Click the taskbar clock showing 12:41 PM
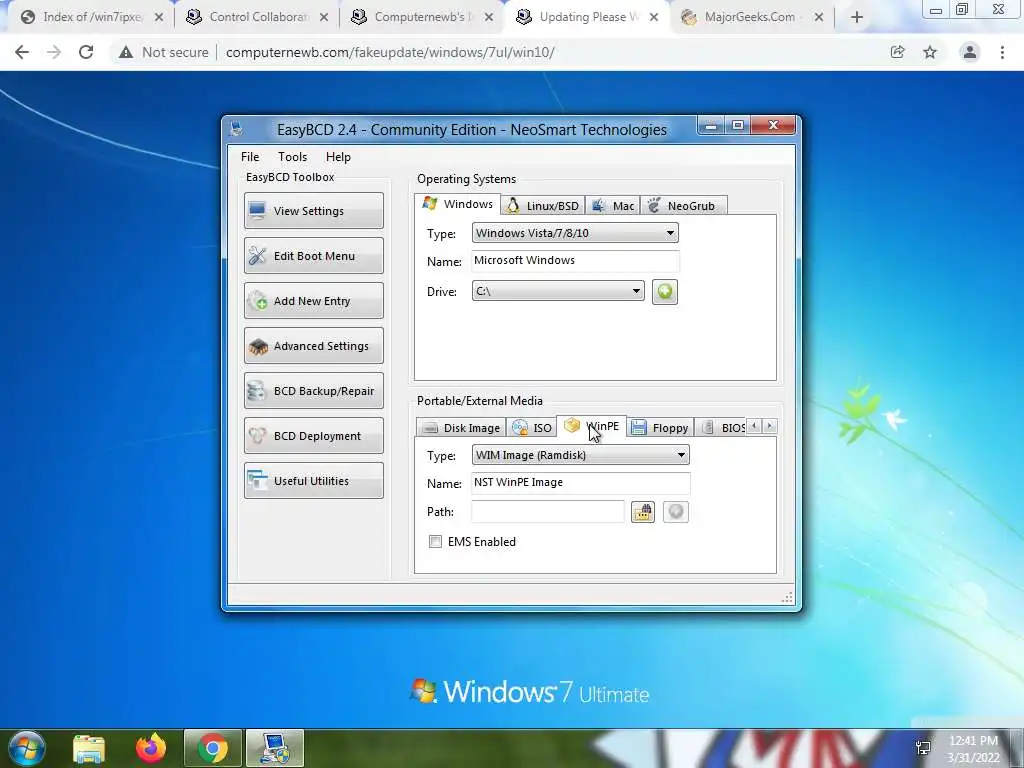The width and height of the screenshot is (1024, 768). point(973,749)
